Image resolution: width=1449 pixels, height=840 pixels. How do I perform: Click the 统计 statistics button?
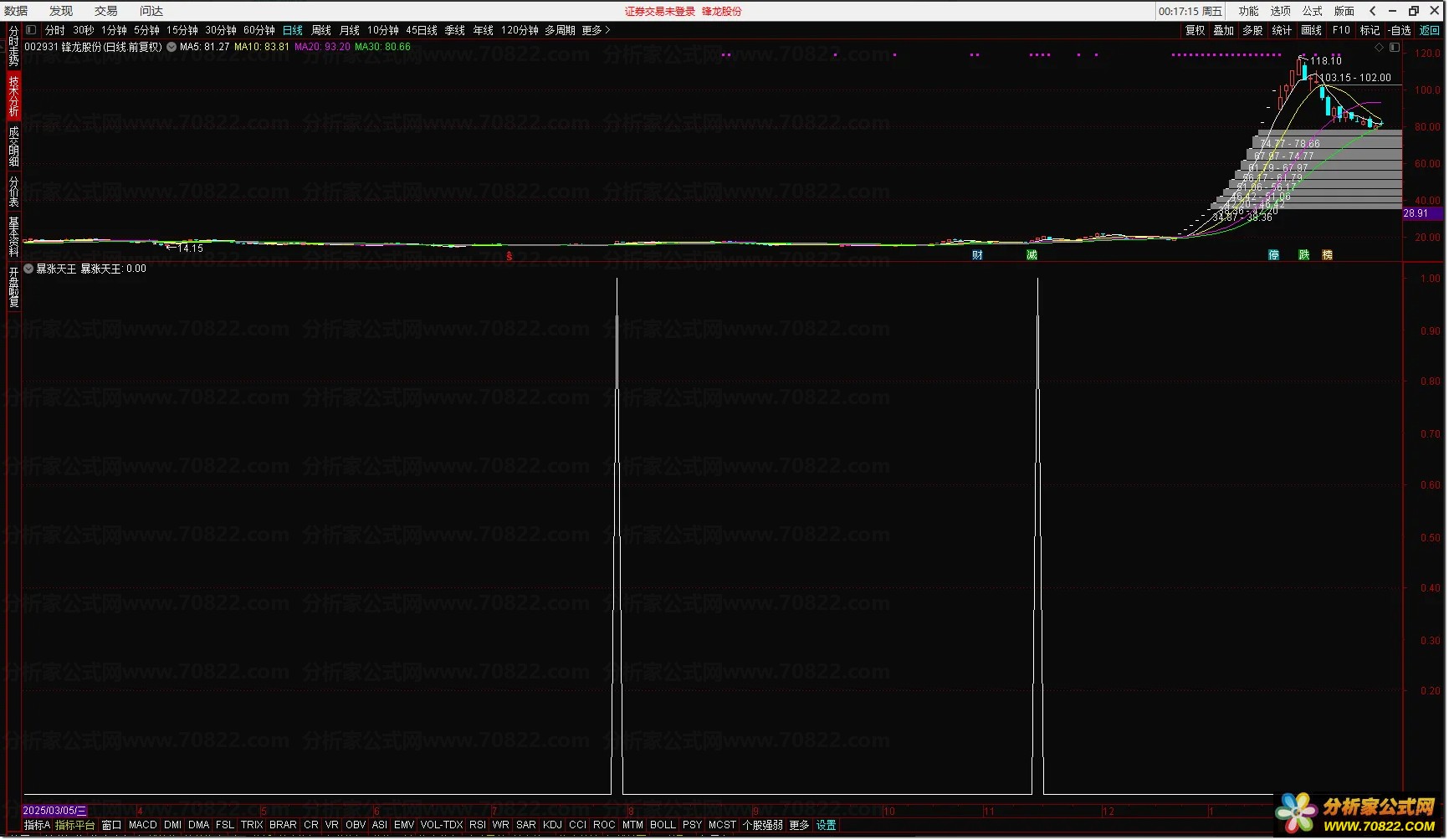click(x=1282, y=30)
